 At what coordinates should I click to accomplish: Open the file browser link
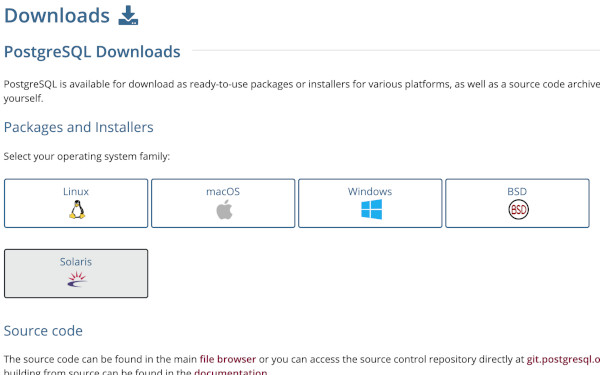tap(228, 359)
